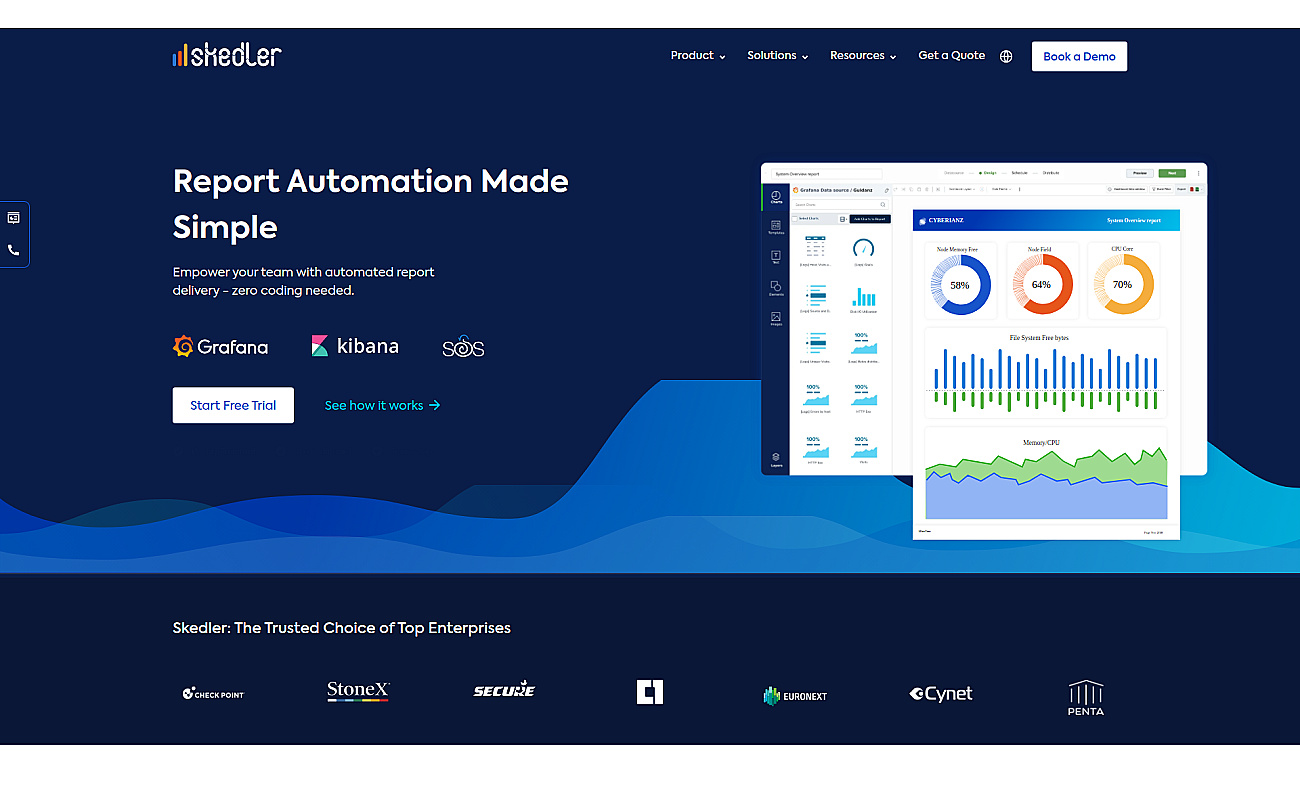Screen dimensions: 1300x788
Task: Open Layers icon in report builder sidebar
Action: pos(776,460)
